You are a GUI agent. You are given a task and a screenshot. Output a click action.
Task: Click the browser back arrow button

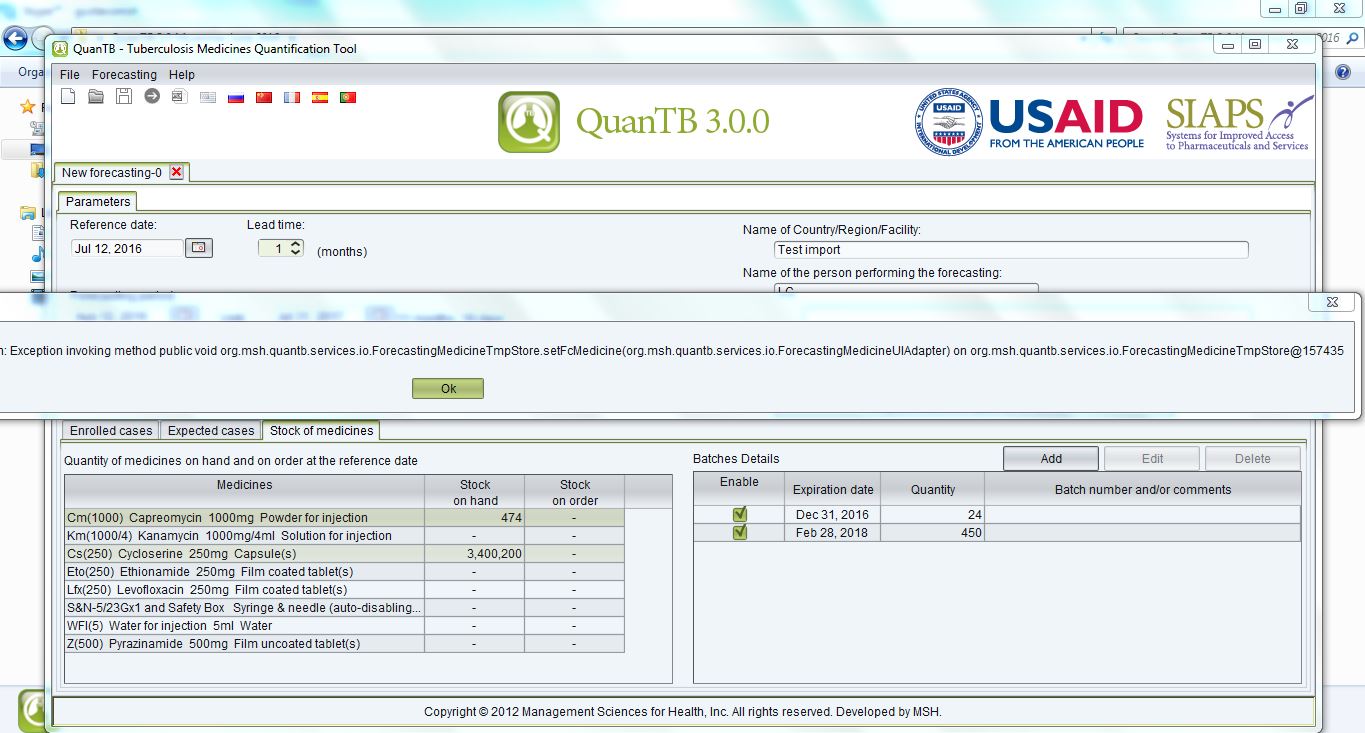click(15, 40)
